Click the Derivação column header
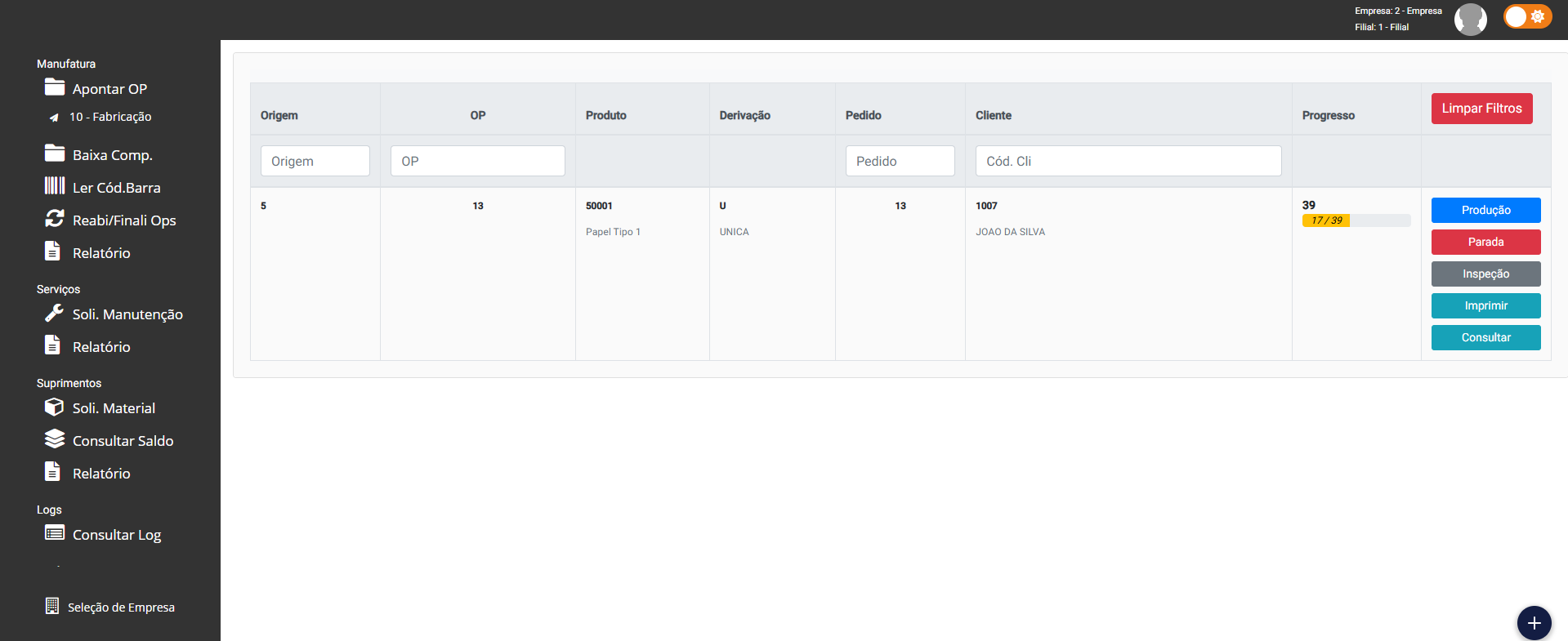Viewport: 1568px width, 641px height. point(745,115)
